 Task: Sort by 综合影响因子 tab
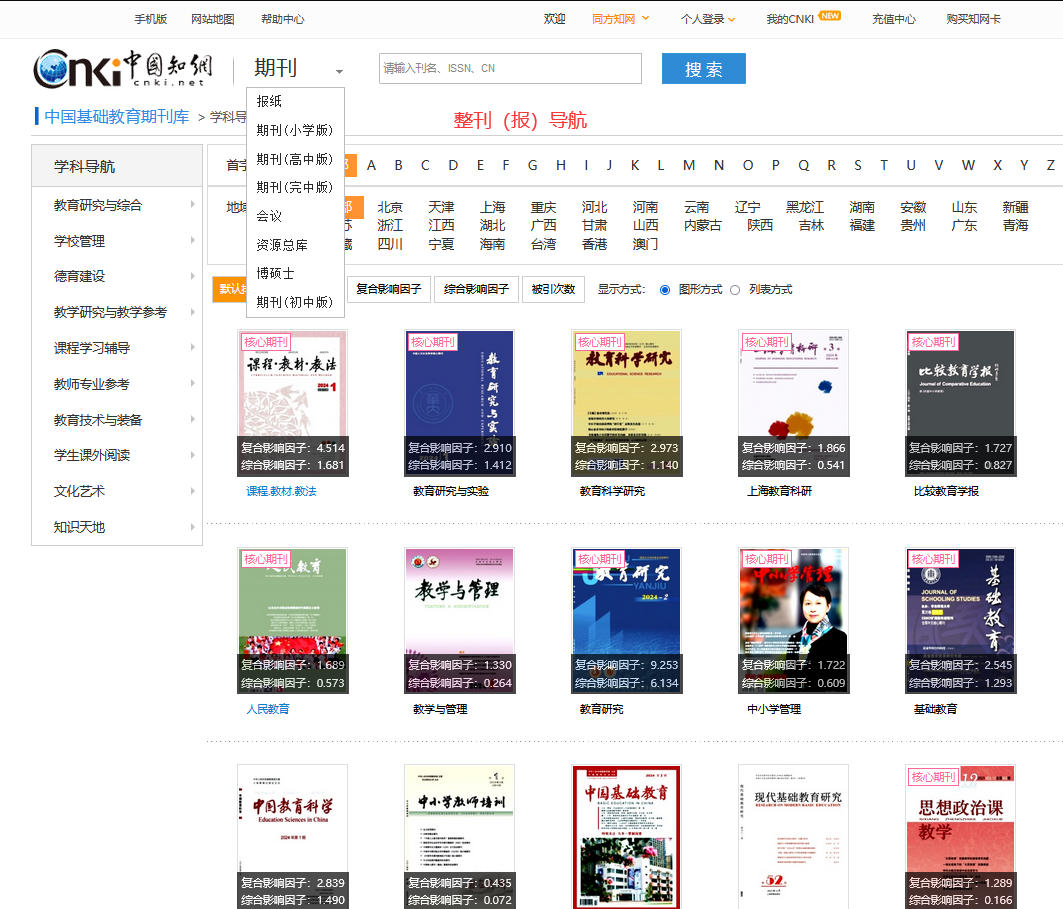pyautogui.click(x=476, y=289)
